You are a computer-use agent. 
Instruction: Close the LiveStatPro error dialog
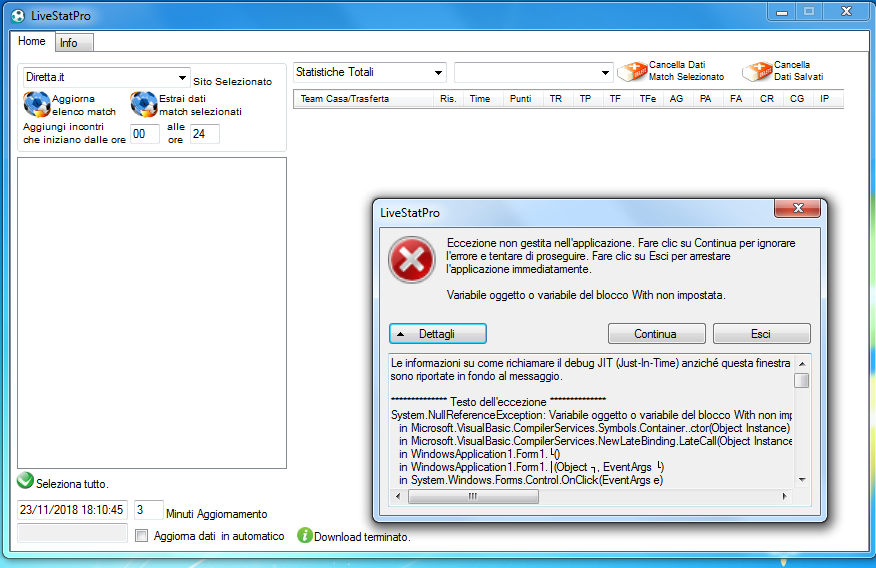pos(798,208)
